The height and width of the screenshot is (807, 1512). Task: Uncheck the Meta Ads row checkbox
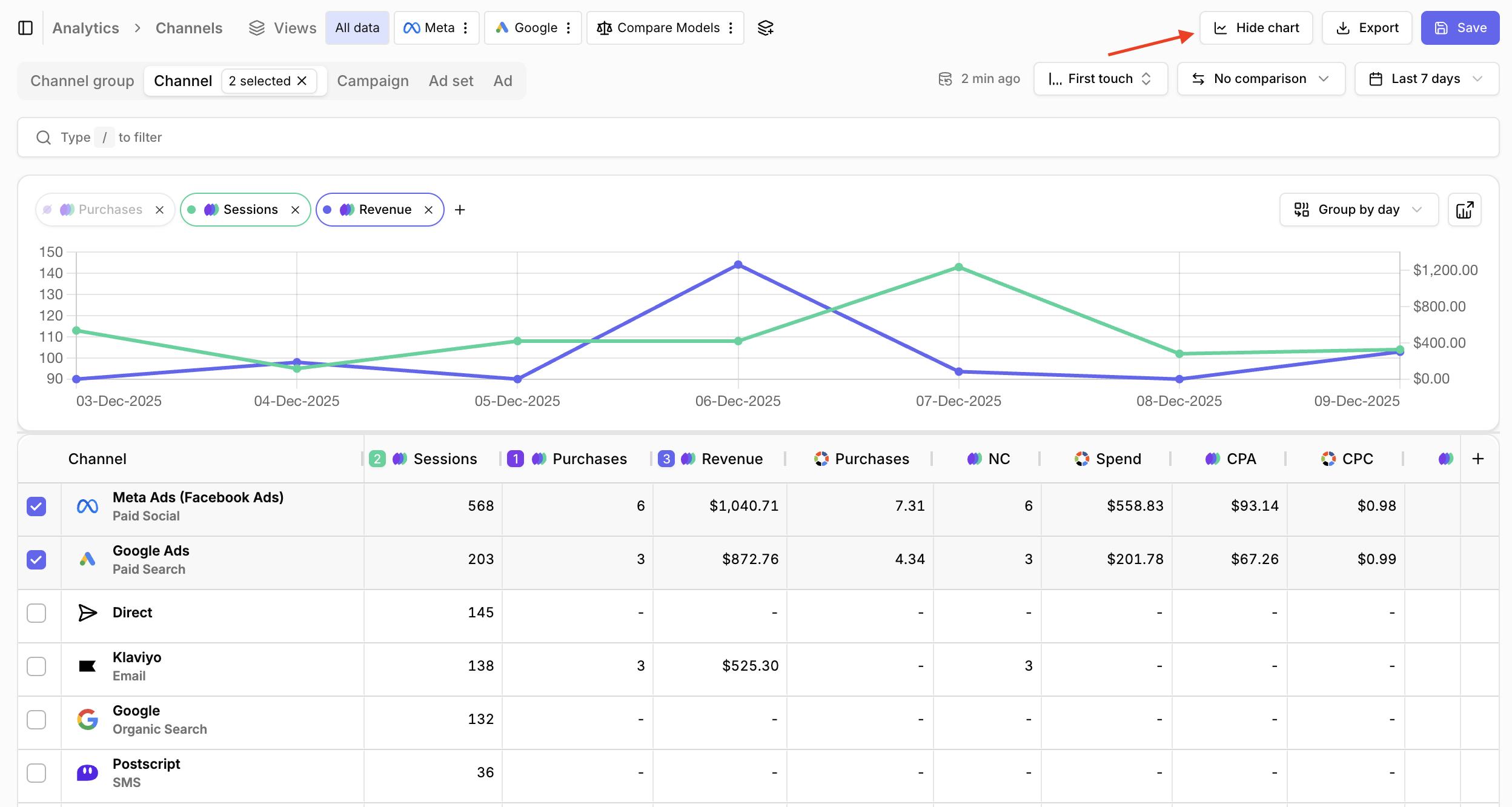click(x=36, y=506)
